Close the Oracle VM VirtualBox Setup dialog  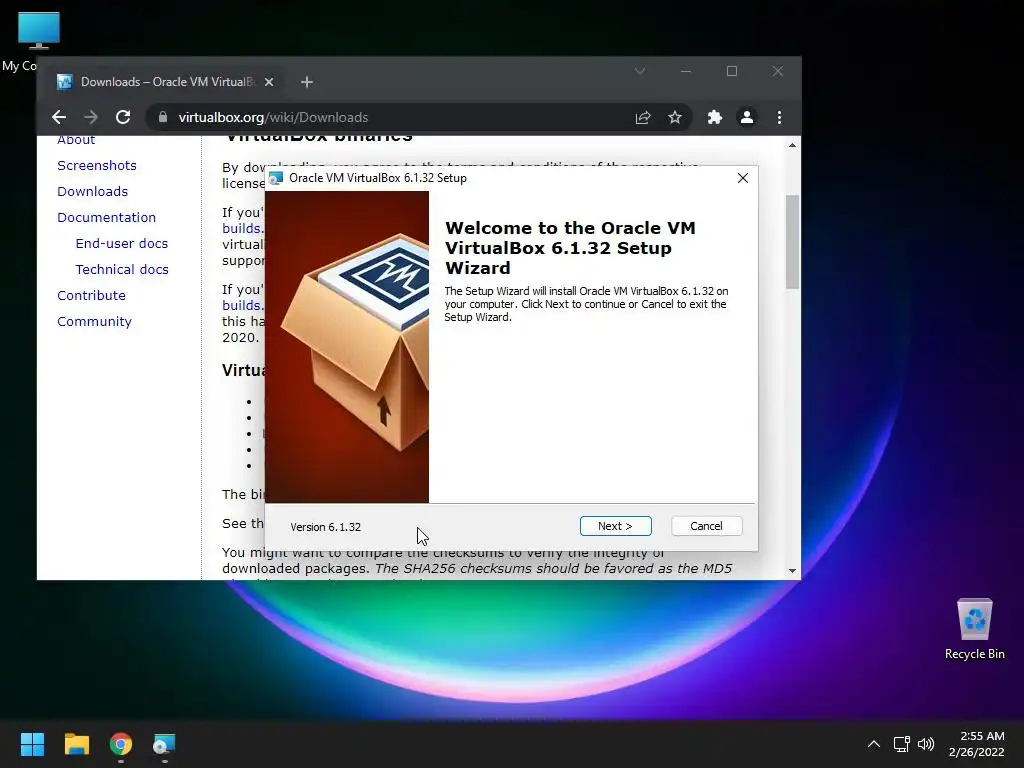(x=743, y=178)
